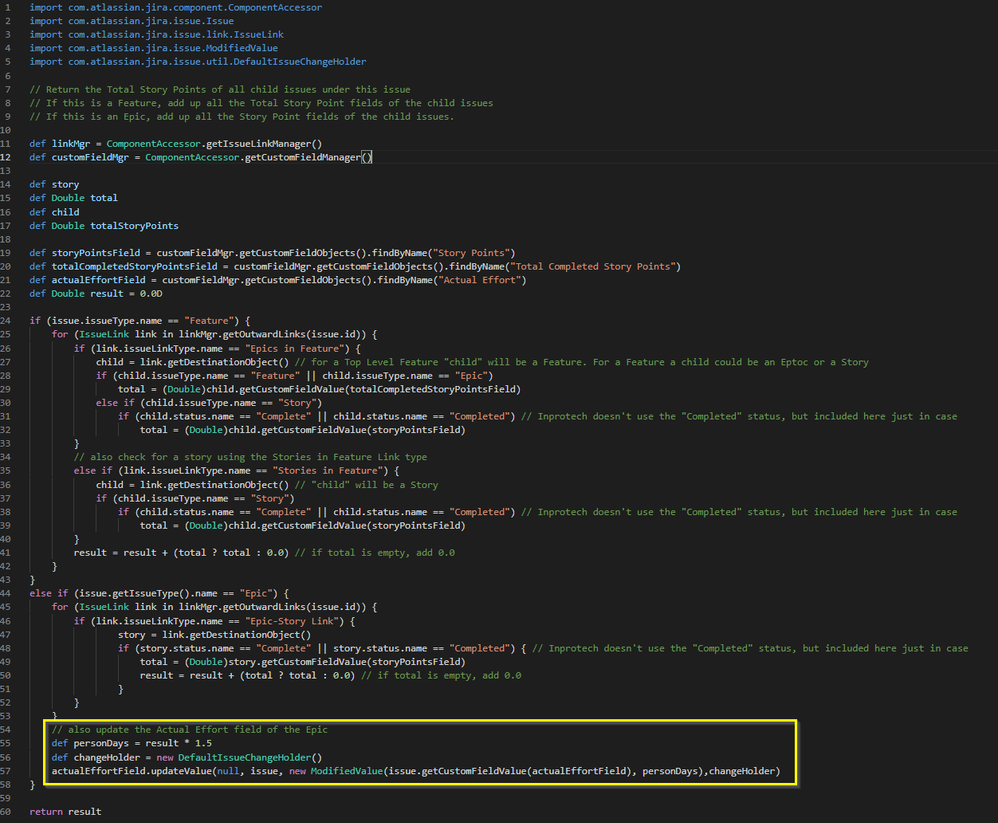
Task: Click comment line starting 'If this is an Epic'
Action: tap(242, 116)
